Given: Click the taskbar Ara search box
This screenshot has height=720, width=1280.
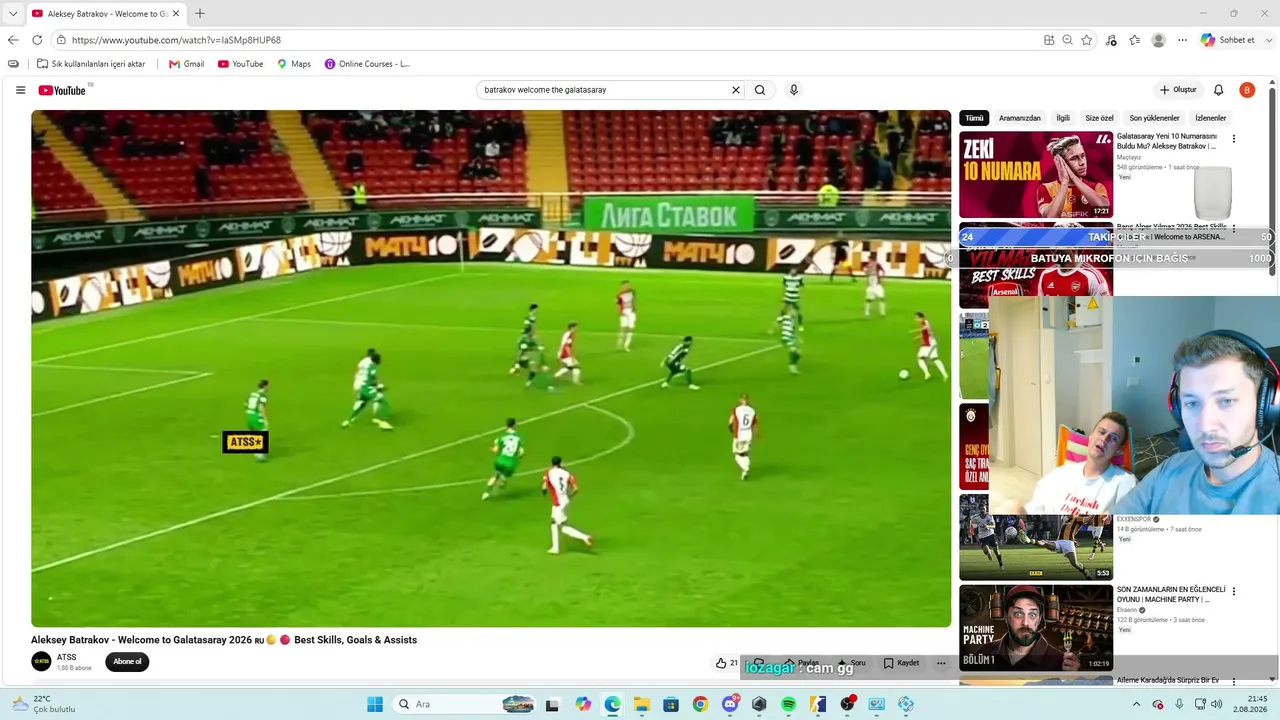Looking at the screenshot, I should pos(466,704).
